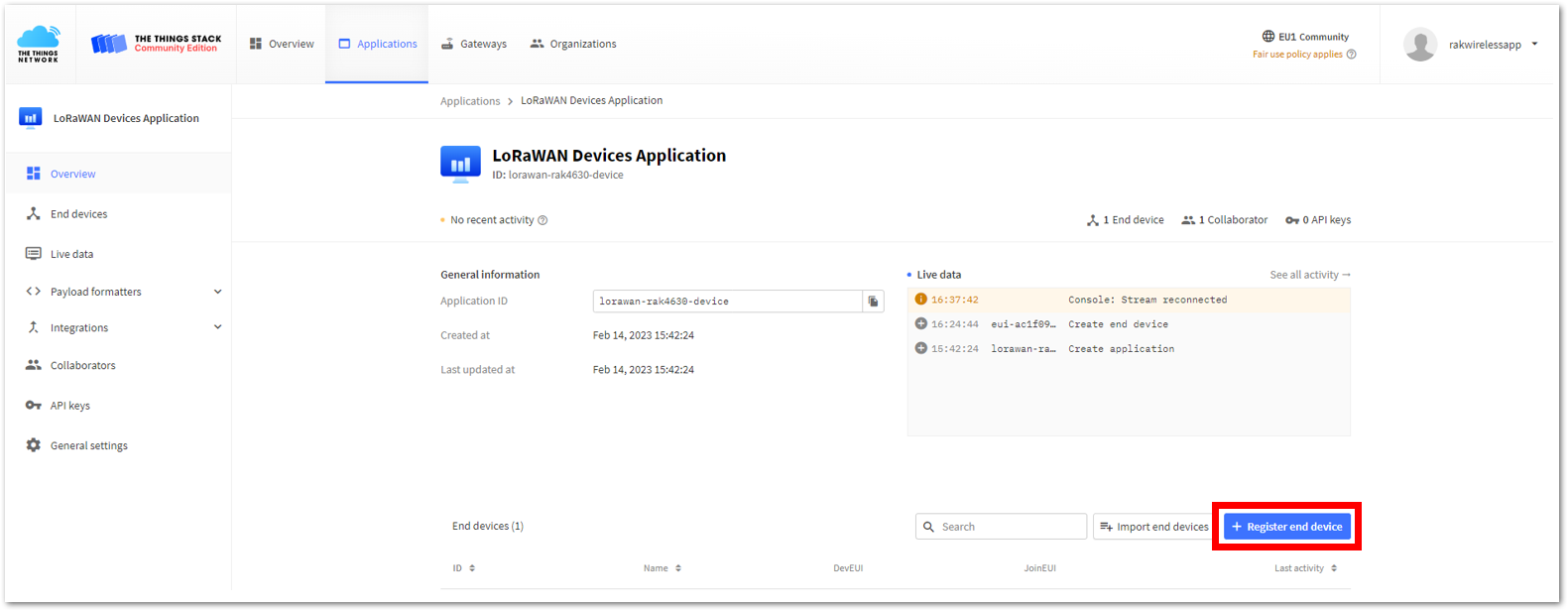
Task: Click The Things Network cloud logo
Action: 39,45
